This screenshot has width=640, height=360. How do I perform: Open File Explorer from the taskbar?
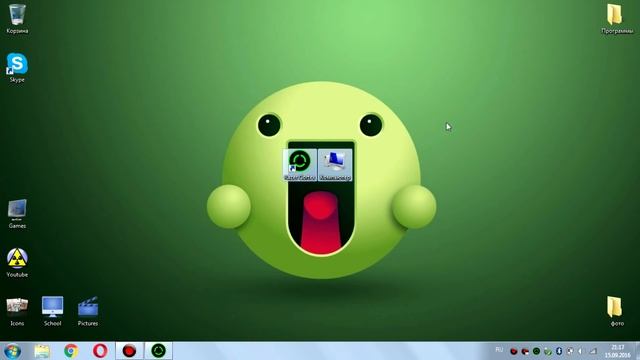coord(42,351)
